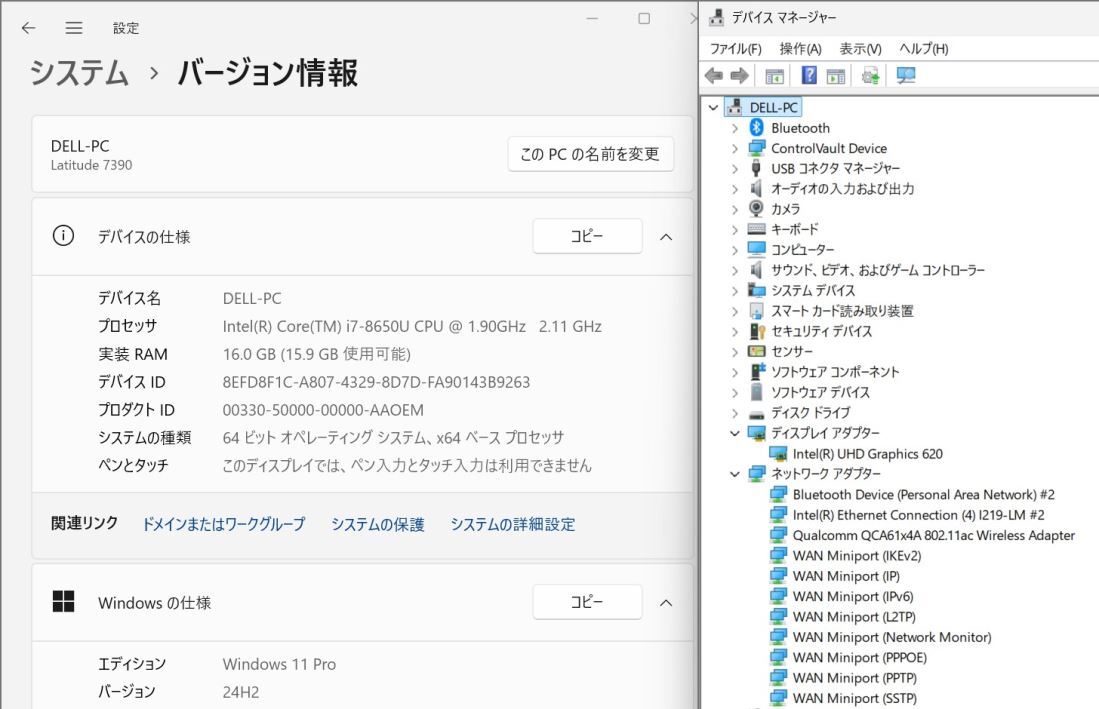Click the hamburger menu in Settings
Viewport: 1099px width, 709px height.
point(73,28)
